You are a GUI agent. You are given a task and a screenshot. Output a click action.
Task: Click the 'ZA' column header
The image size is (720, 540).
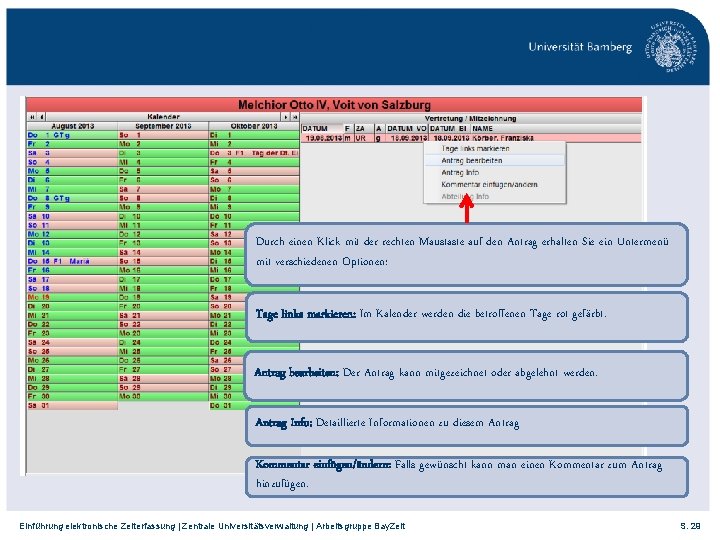pos(364,129)
